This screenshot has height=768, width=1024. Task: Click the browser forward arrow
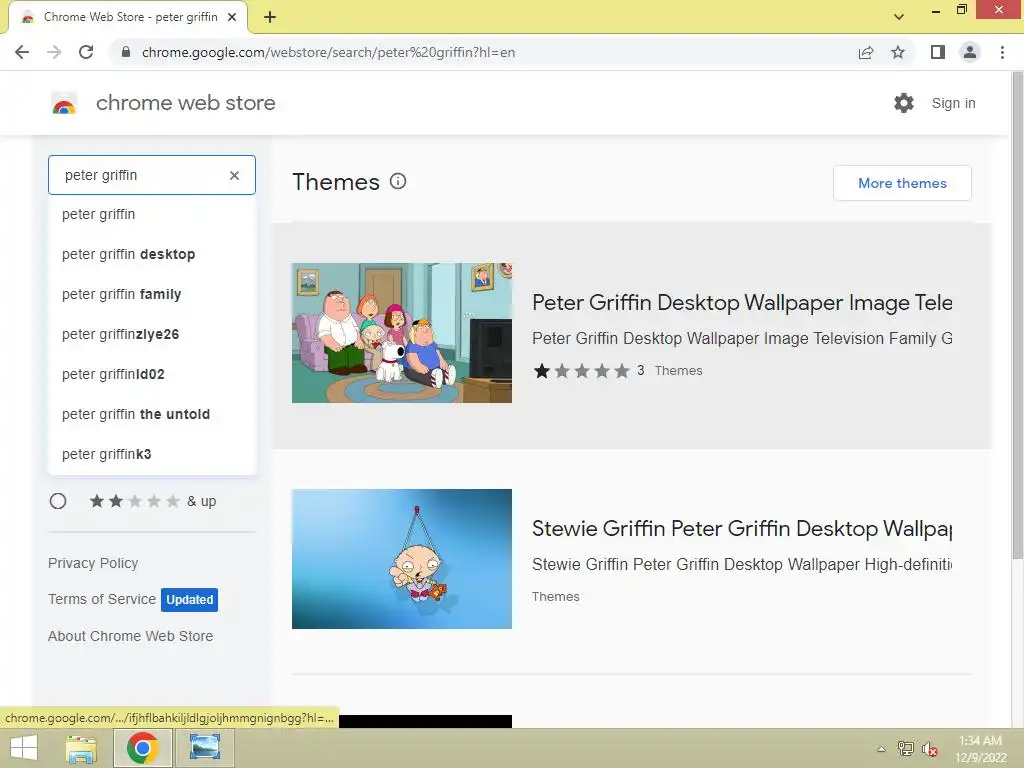click(x=54, y=52)
